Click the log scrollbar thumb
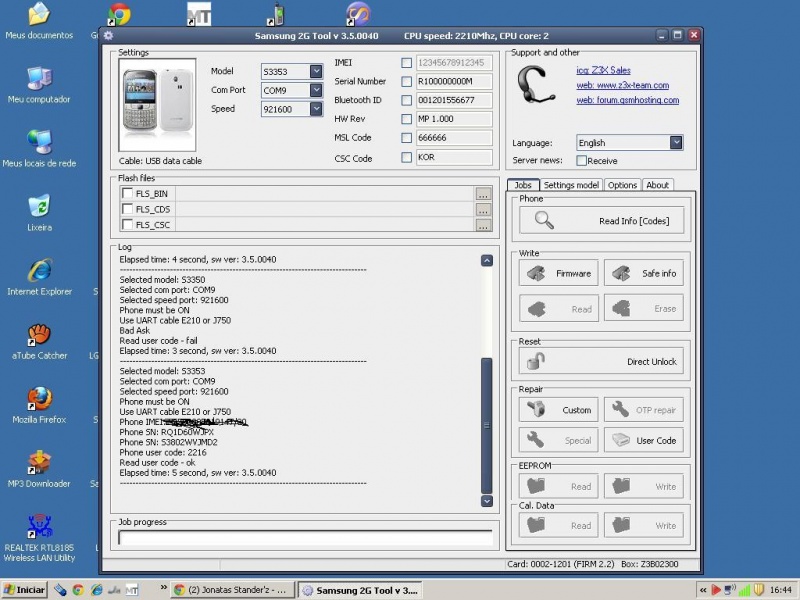This screenshot has width=800, height=600. pyautogui.click(x=487, y=426)
